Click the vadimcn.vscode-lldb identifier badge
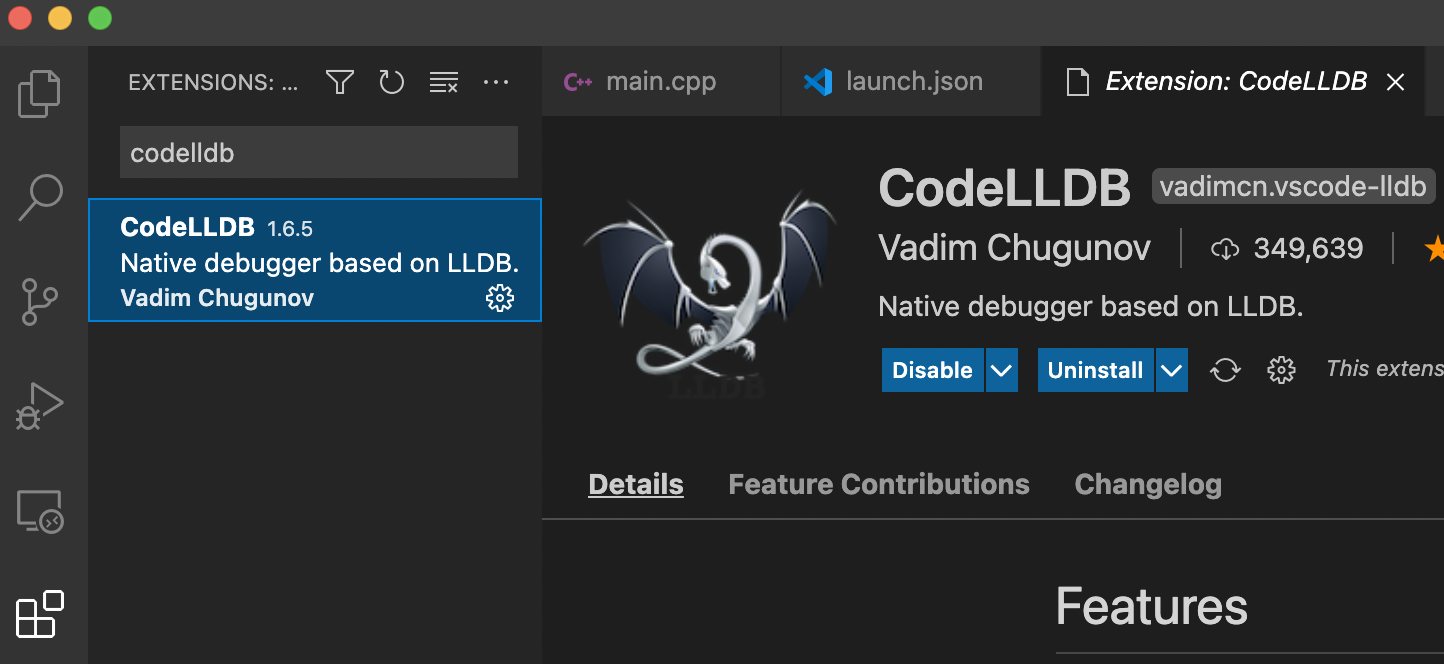Screen dimensions: 1444x664 (x=1293, y=187)
